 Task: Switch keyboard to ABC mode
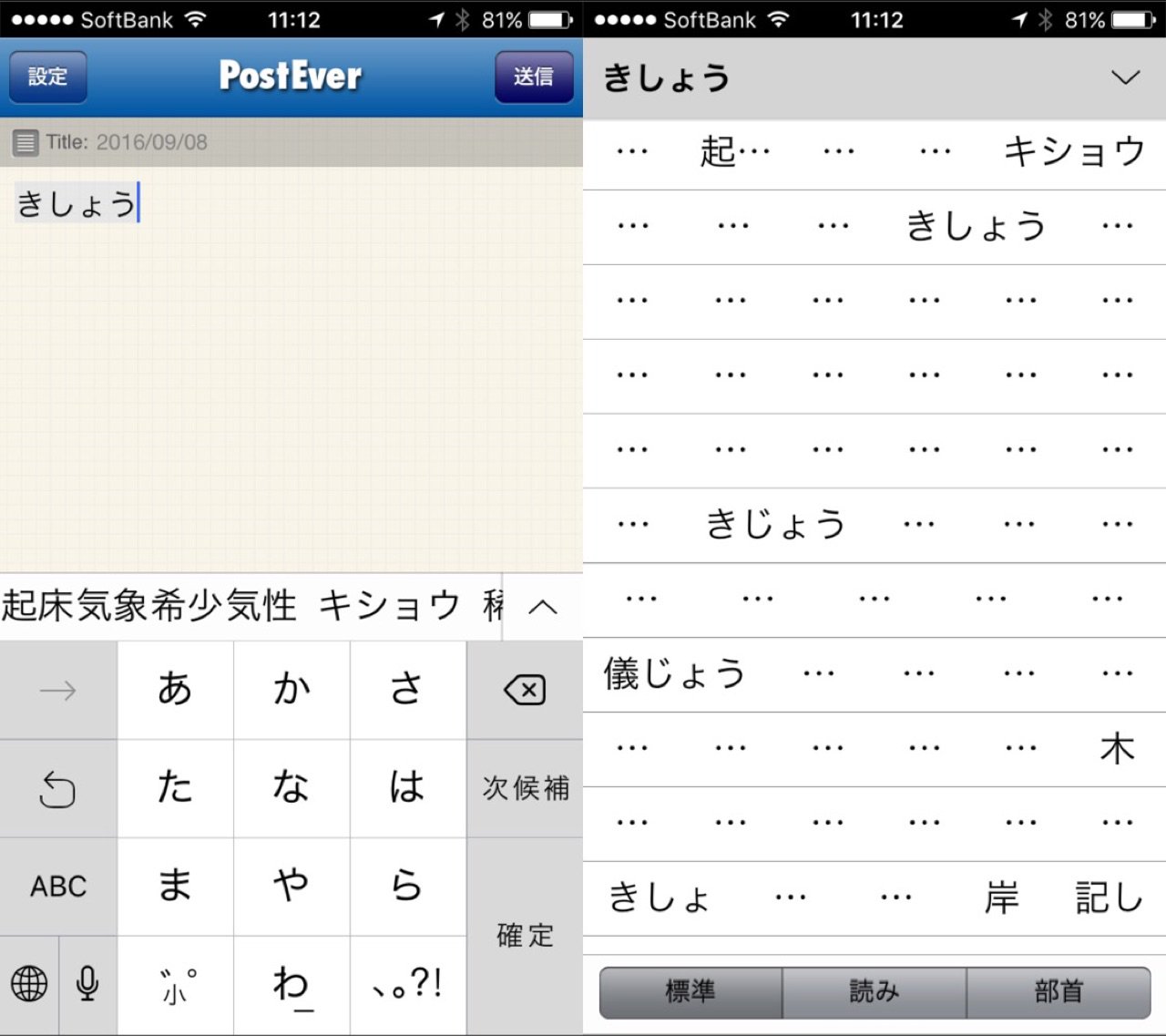[58, 887]
